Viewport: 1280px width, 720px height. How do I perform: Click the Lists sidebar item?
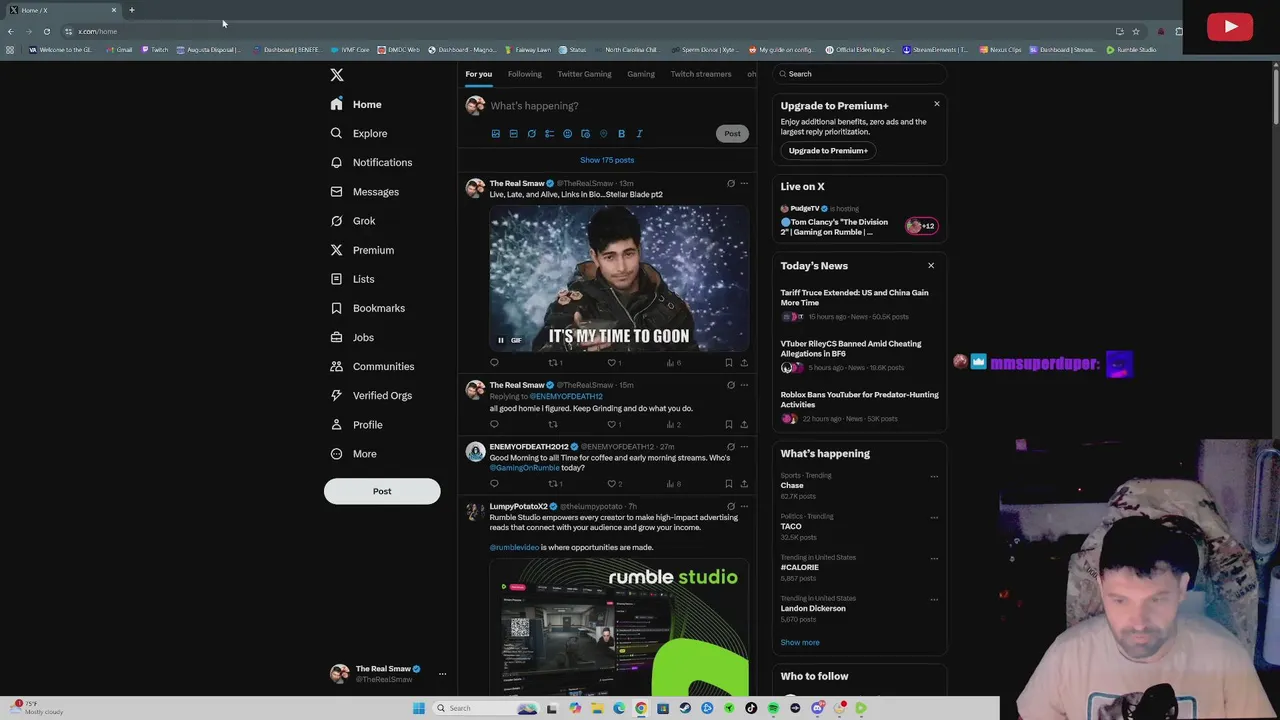click(352, 279)
